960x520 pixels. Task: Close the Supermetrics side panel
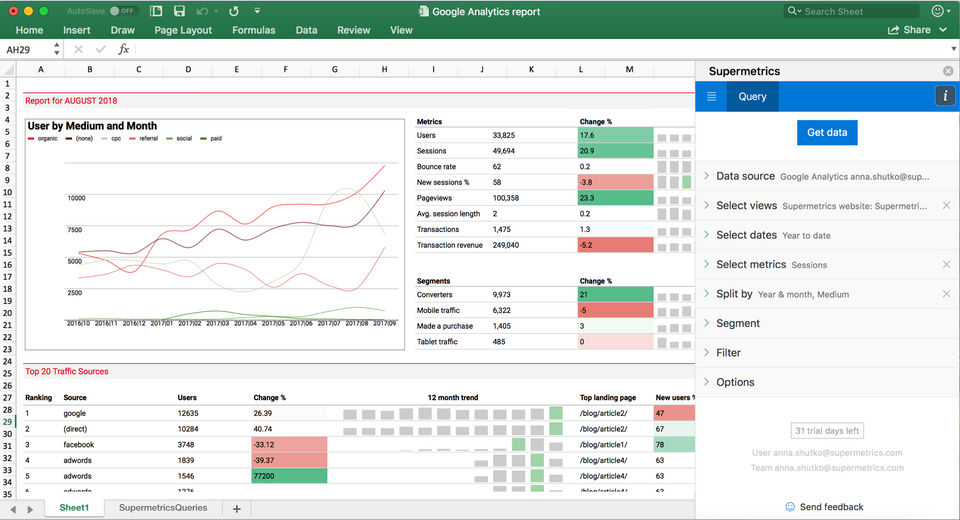tap(948, 71)
